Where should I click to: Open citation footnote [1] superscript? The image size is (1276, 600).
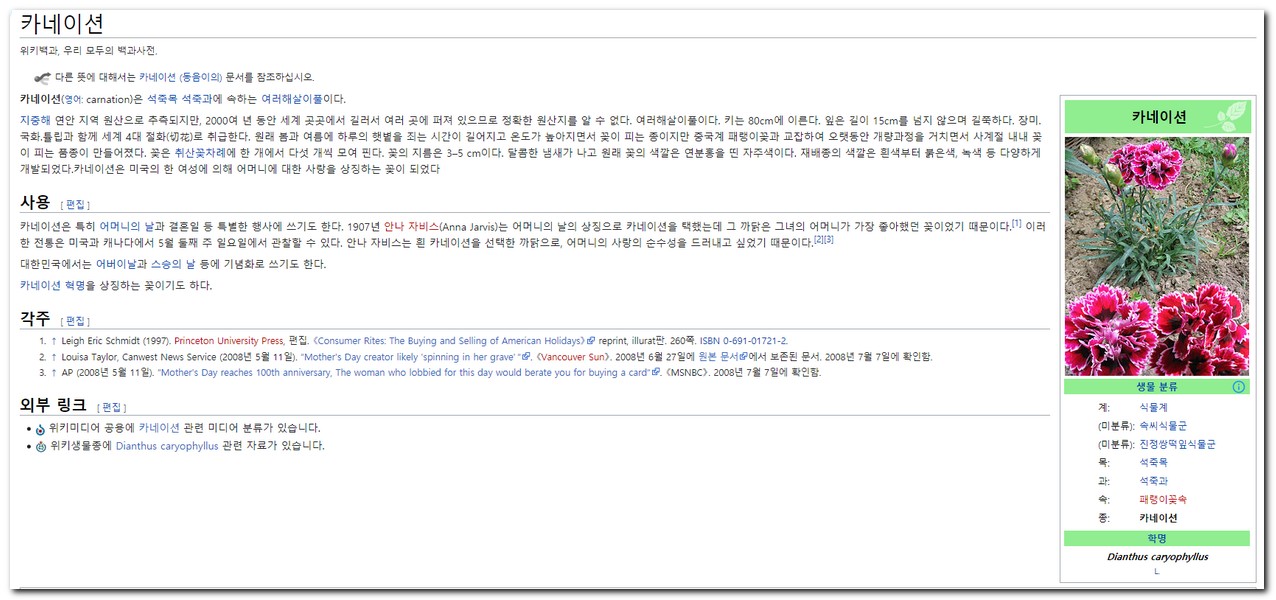tap(1016, 224)
